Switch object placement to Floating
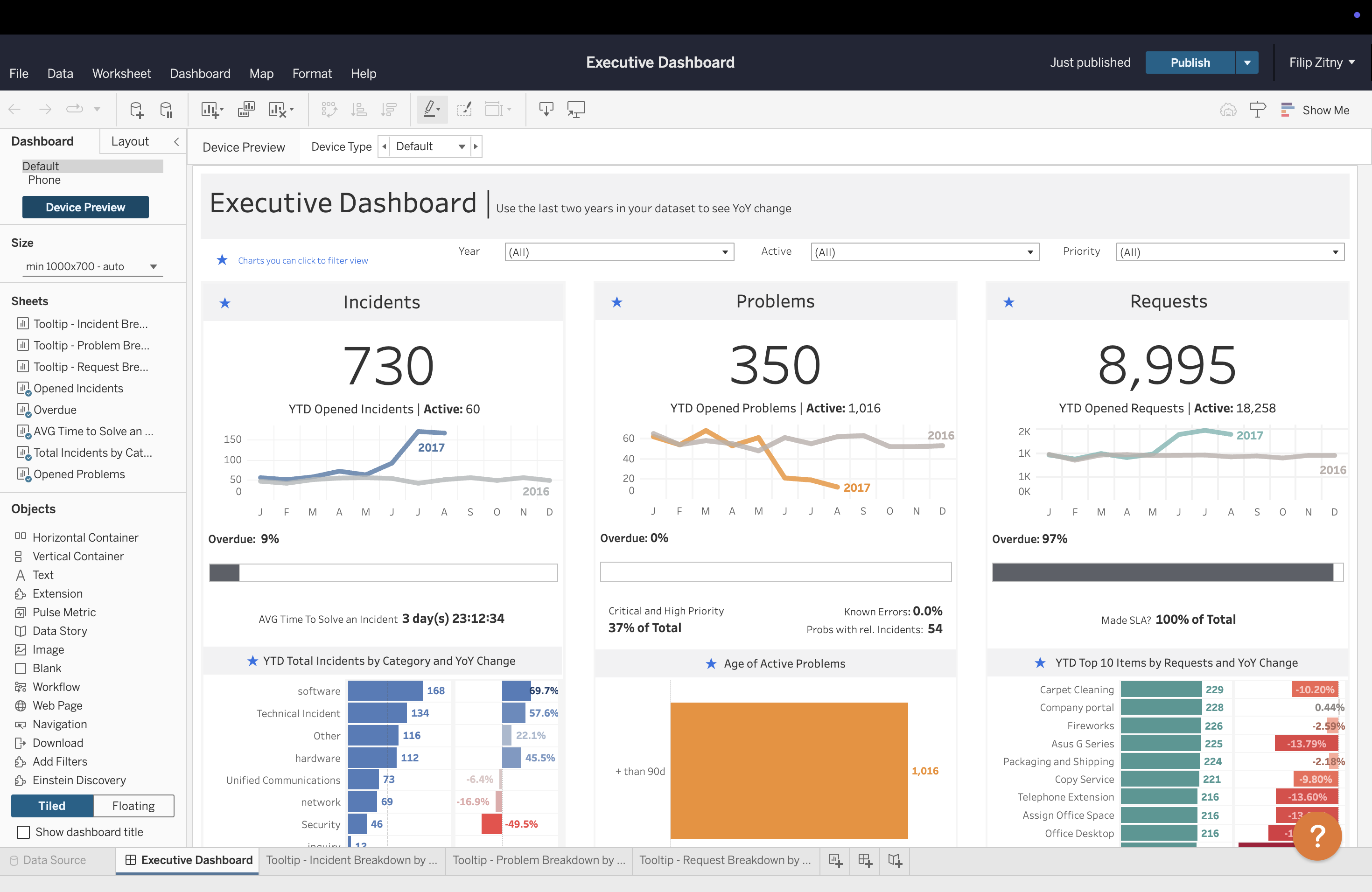1372x892 pixels. [133, 806]
